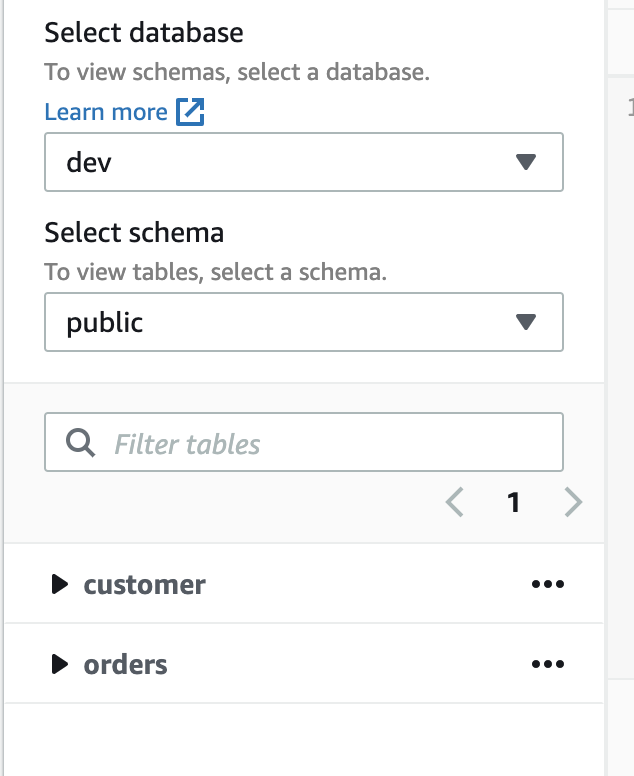Go to the next page of tables

tap(573, 502)
